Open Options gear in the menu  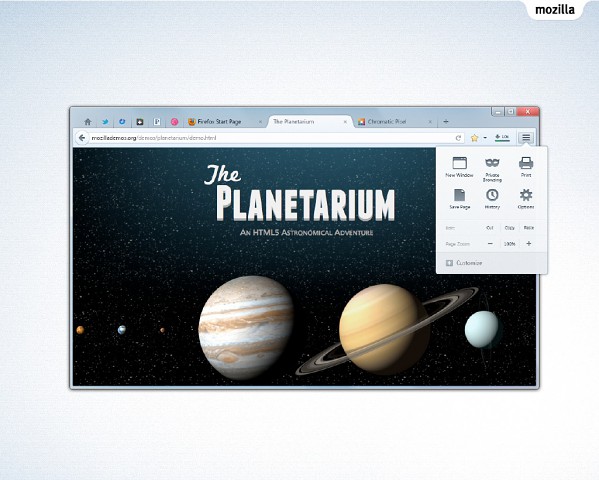pyautogui.click(x=526, y=199)
